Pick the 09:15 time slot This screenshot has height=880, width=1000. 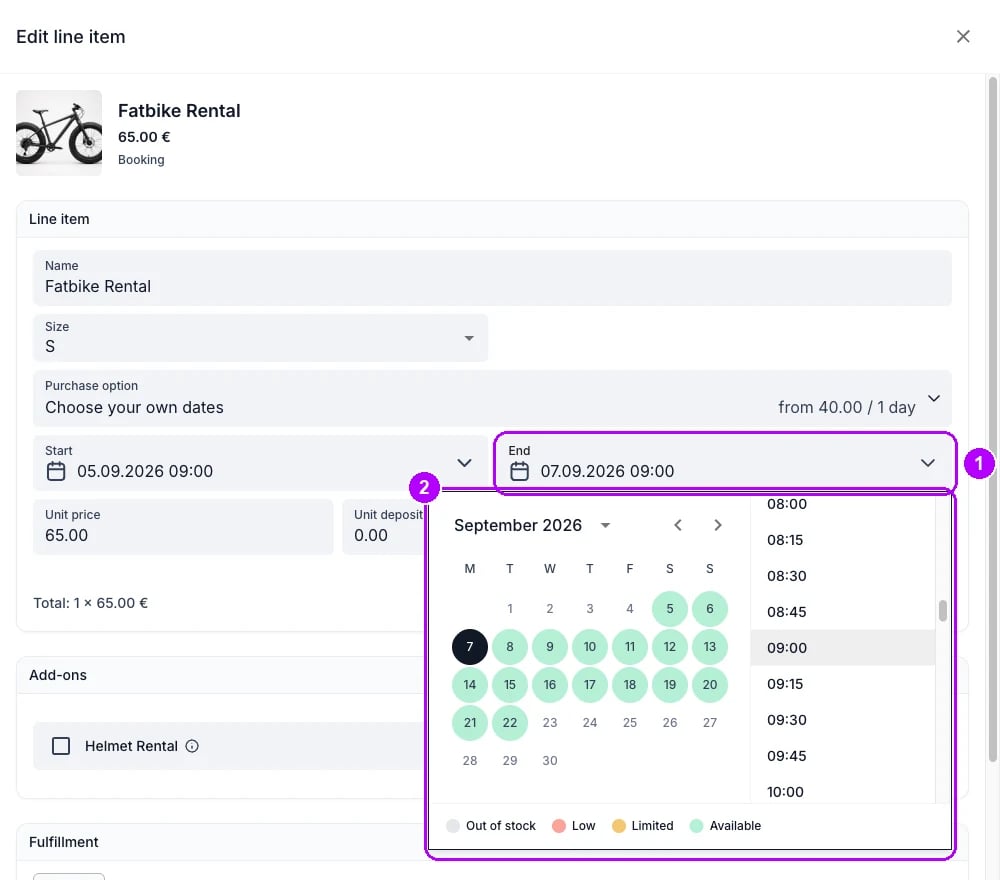coord(842,684)
